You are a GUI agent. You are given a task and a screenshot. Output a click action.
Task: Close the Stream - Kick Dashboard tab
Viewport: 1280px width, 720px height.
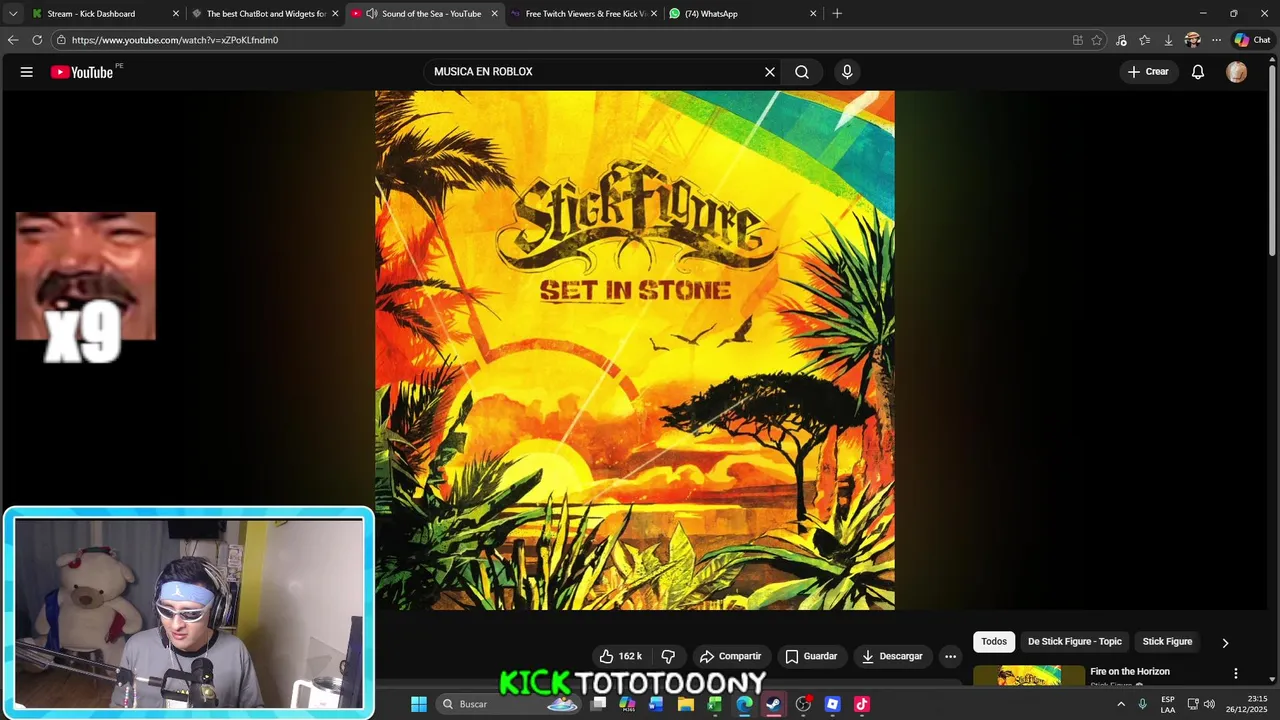[176, 13]
